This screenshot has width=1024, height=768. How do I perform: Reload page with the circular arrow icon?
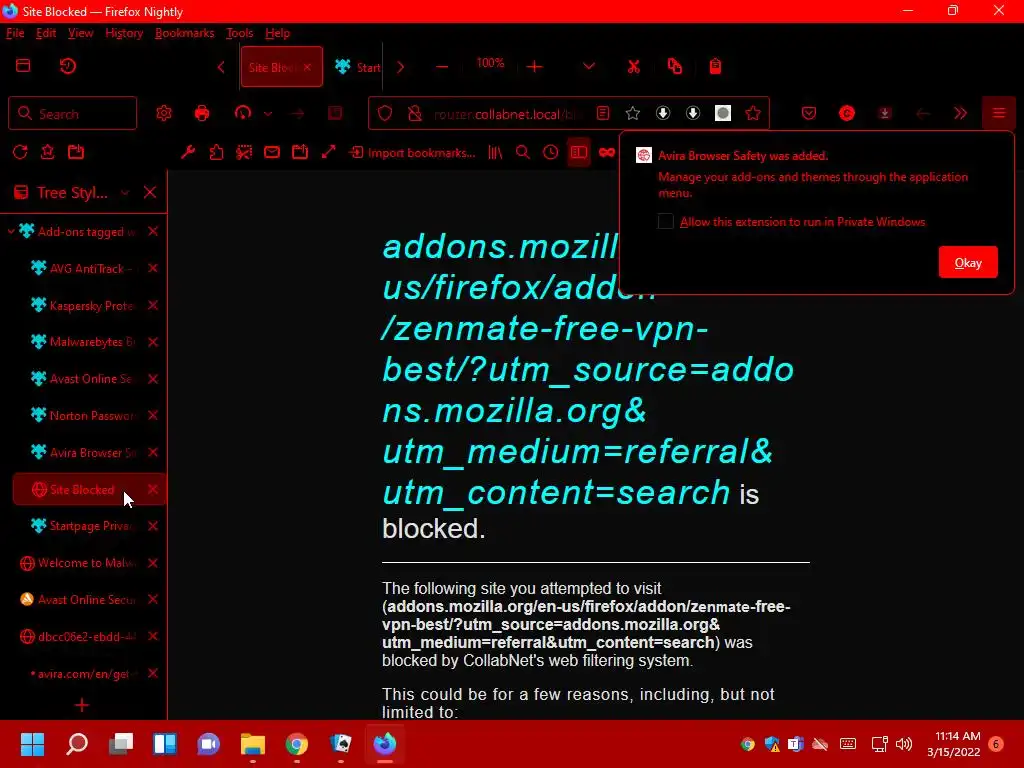click(x=20, y=152)
